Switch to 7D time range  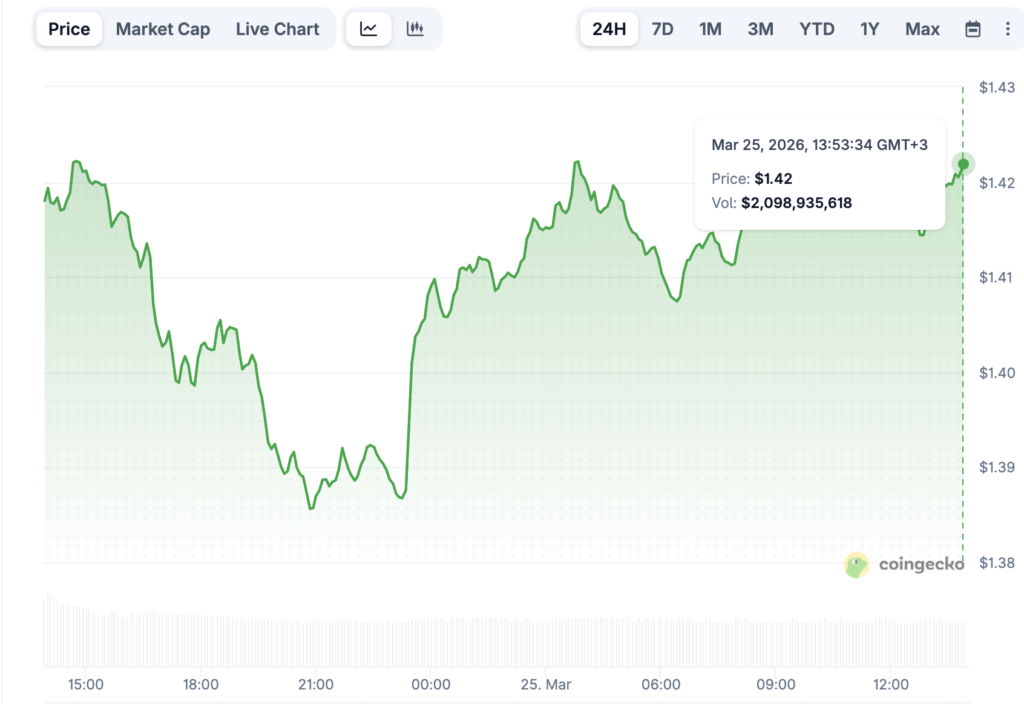pyautogui.click(x=662, y=29)
